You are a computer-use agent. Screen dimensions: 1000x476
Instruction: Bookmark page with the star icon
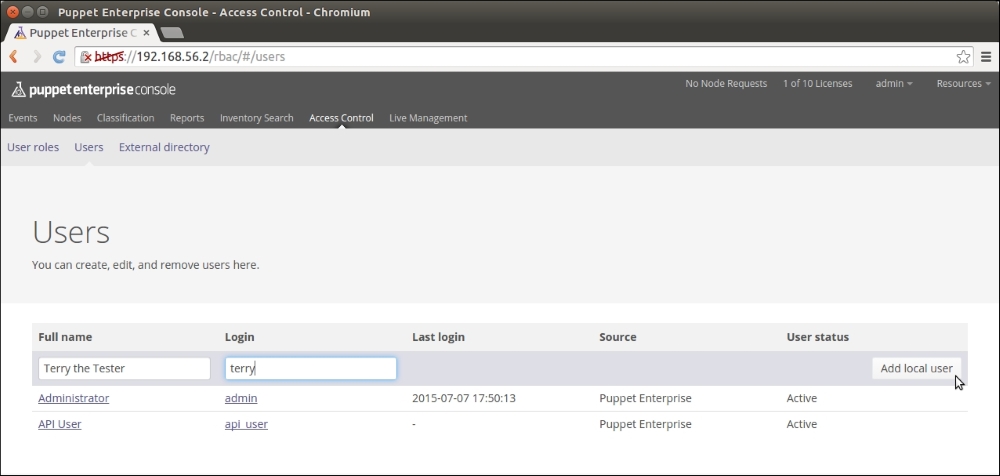(x=963, y=57)
